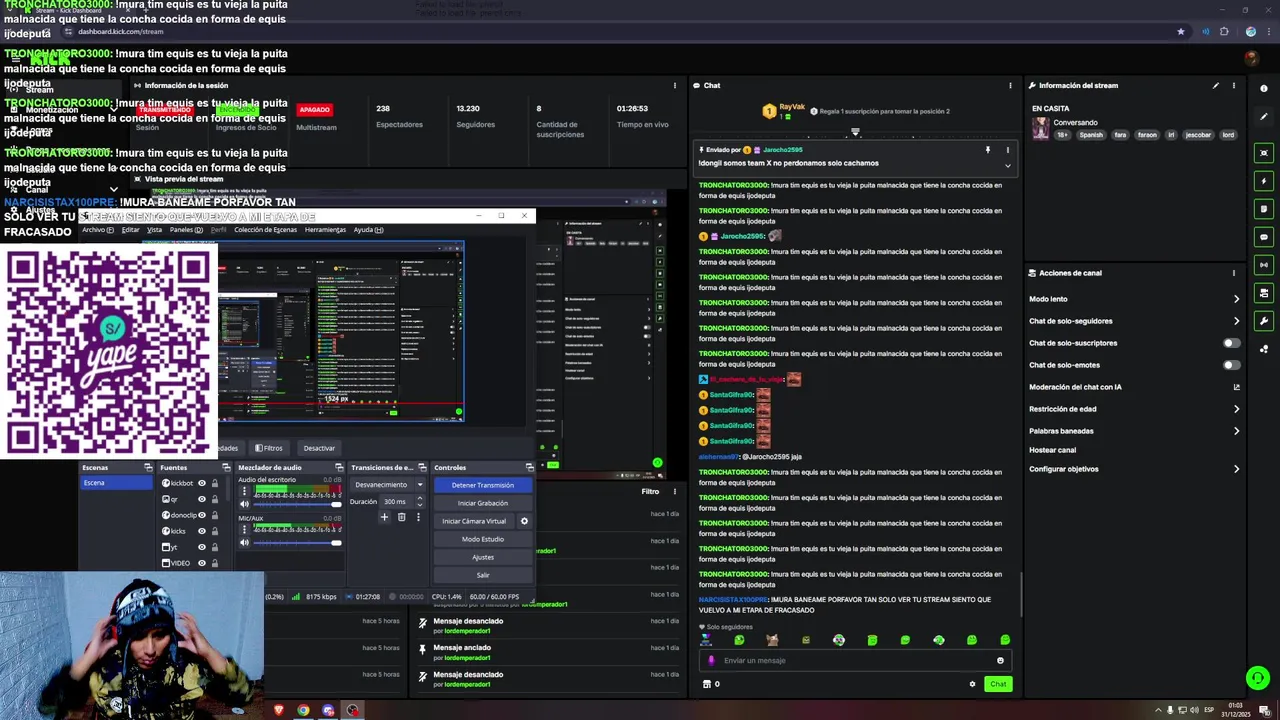Open Acciones de canal three-dot menu
The width and height of the screenshot is (1280, 720).
click(1233, 273)
